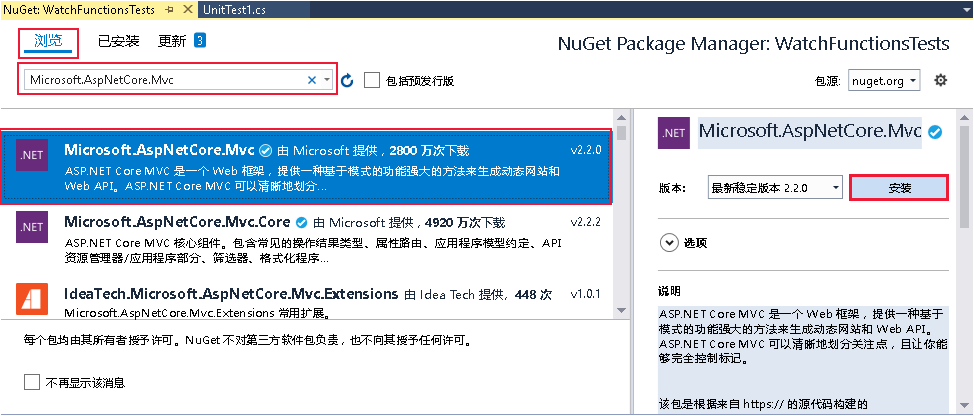Click the updates count badge 3
Screen dimensions: 974x416
point(199,40)
